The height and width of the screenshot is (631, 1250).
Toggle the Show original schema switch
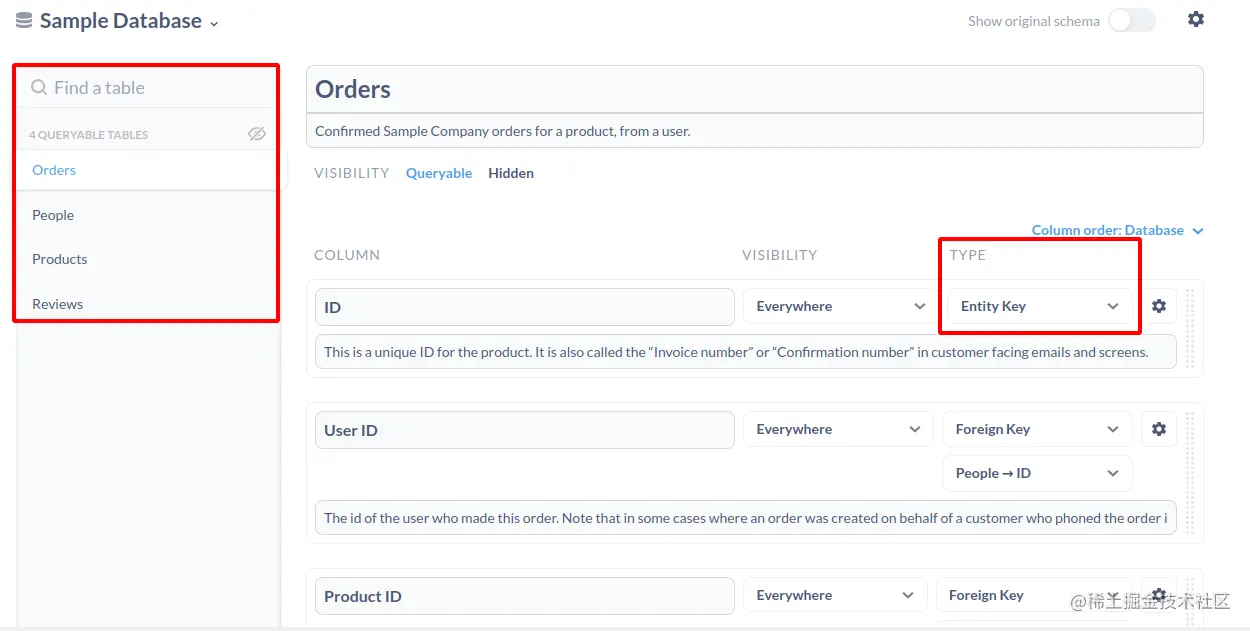(x=1131, y=20)
